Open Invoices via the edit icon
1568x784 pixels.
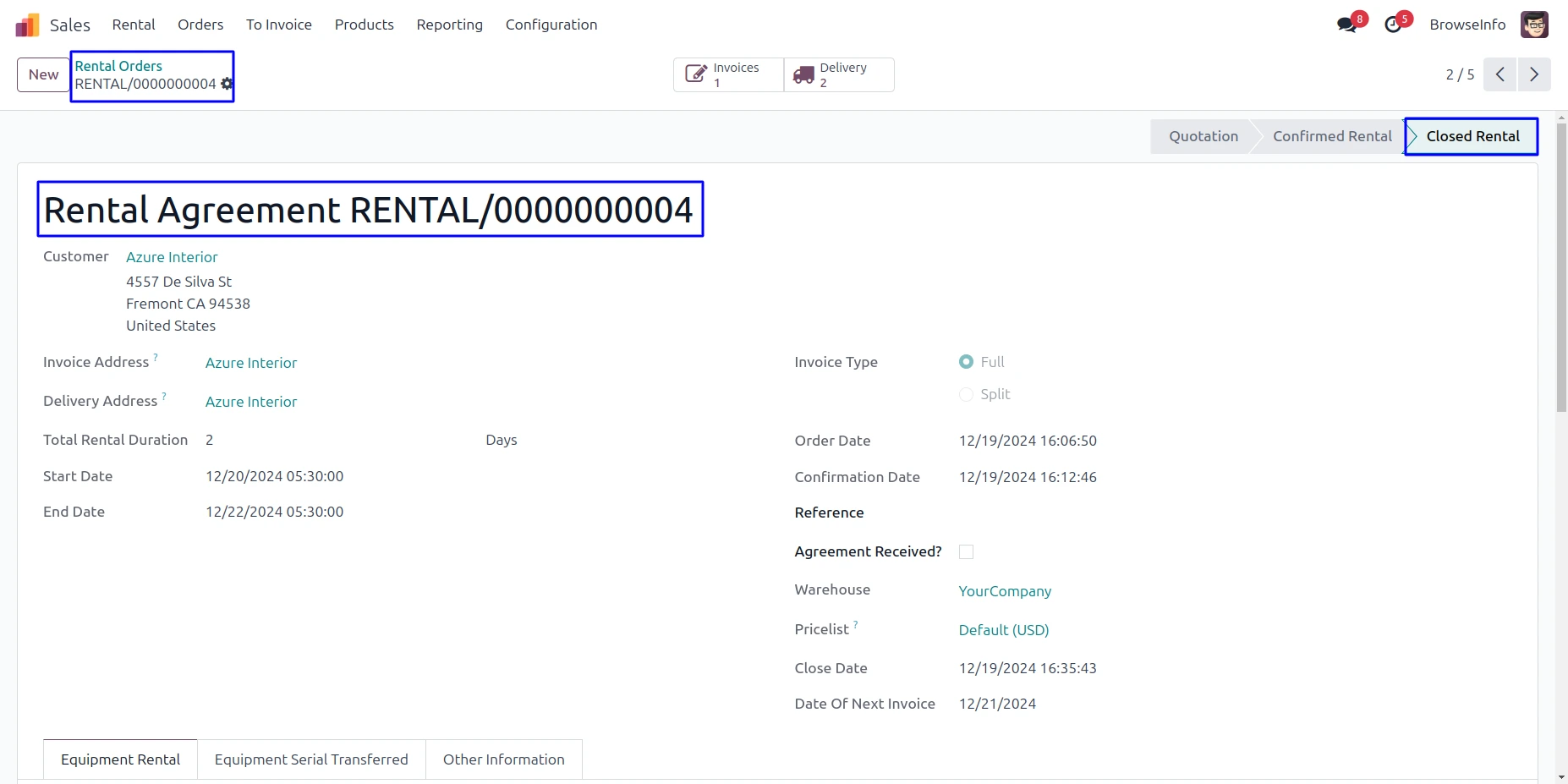point(695,74)
